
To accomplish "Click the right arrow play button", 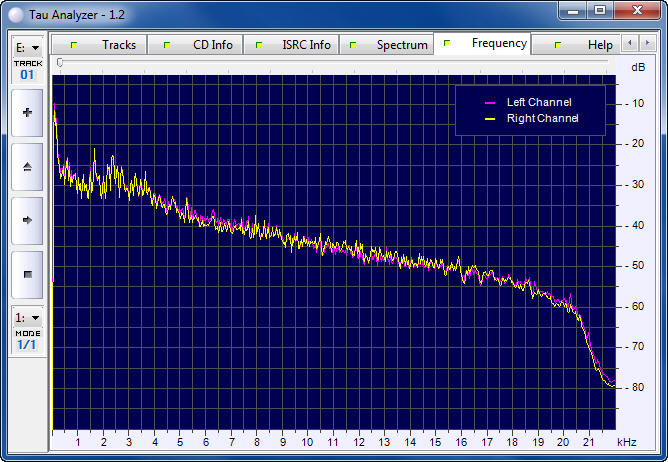I will (27, 220).
